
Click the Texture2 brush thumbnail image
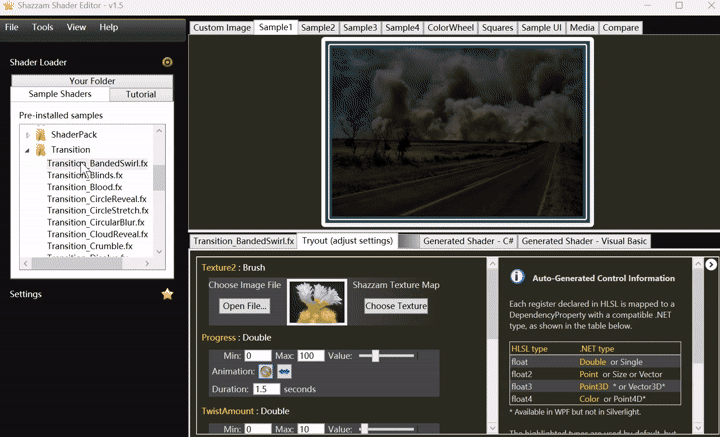click(317, 302)
